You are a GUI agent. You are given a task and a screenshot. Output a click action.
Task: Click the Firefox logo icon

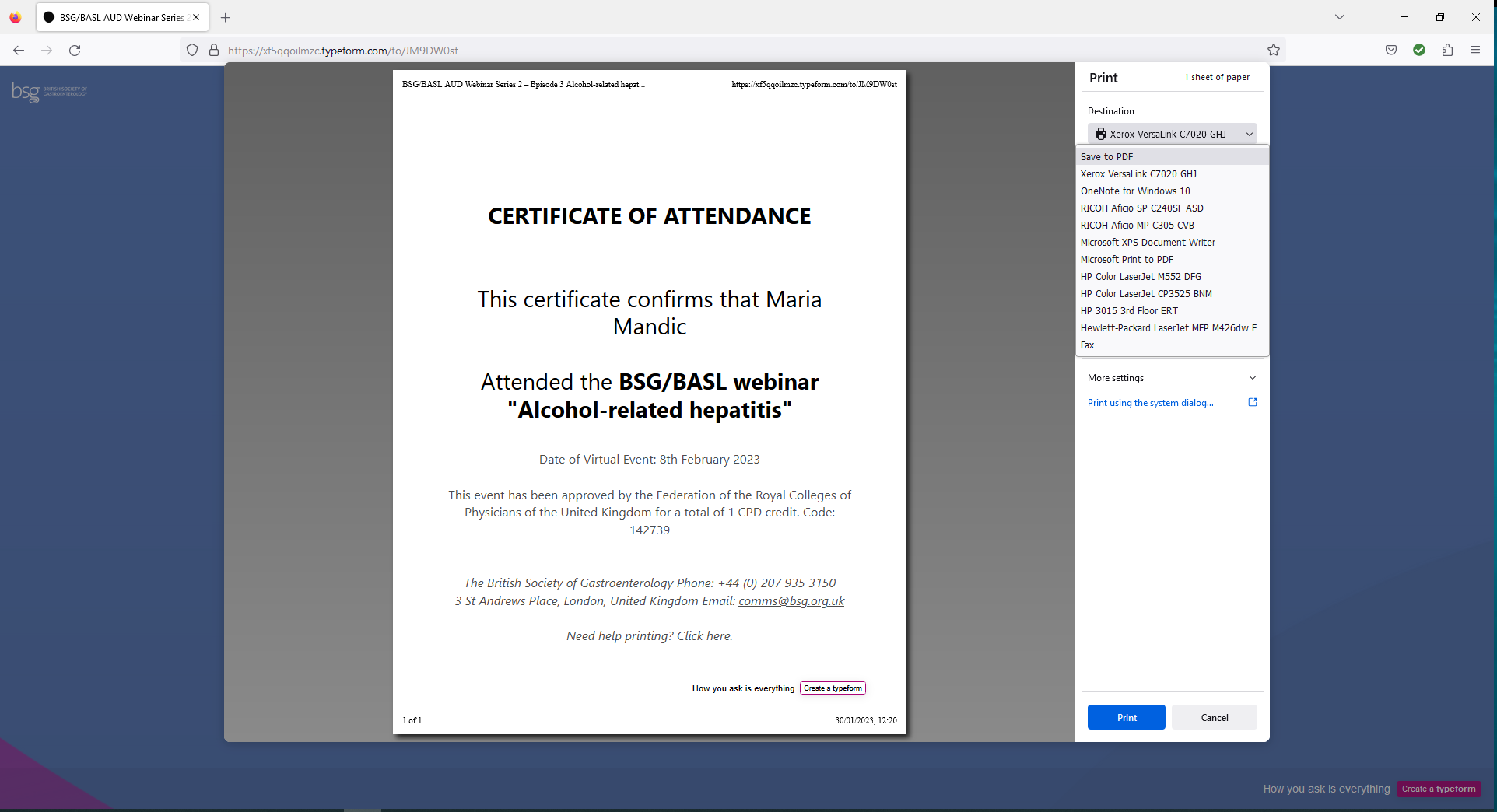[x=16, y=17]
